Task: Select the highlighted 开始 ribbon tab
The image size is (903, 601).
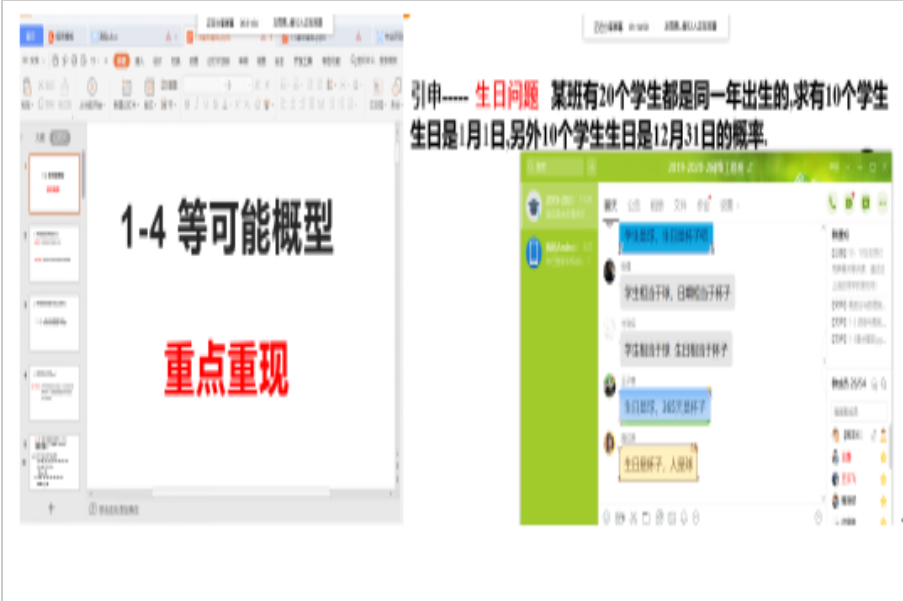Action: [121, 61]
